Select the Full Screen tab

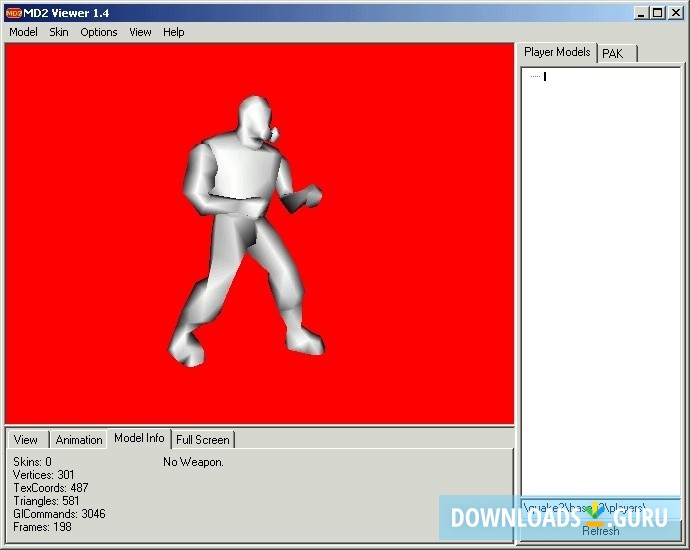tap(203, 440)
